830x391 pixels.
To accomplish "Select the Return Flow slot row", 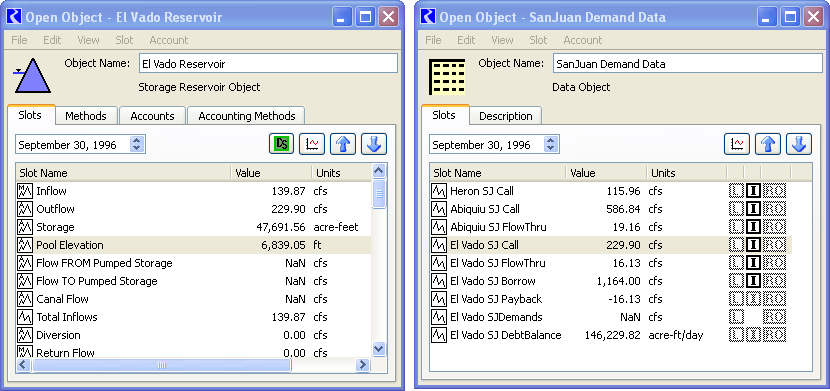I will pos(194,352).
